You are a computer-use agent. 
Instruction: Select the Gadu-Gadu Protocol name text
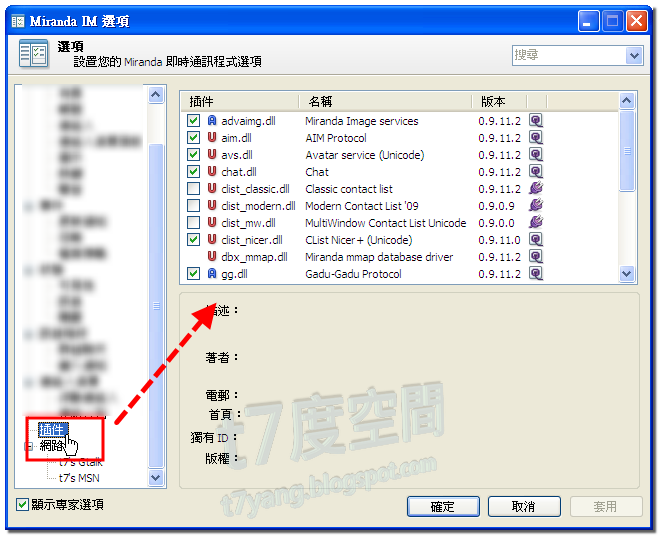point(353,274)
